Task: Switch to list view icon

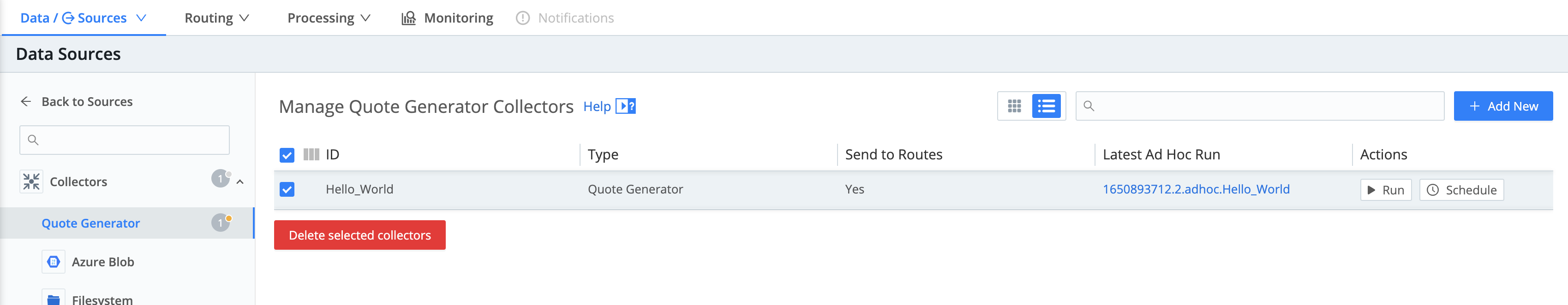Action: (x=1047, y=106)
